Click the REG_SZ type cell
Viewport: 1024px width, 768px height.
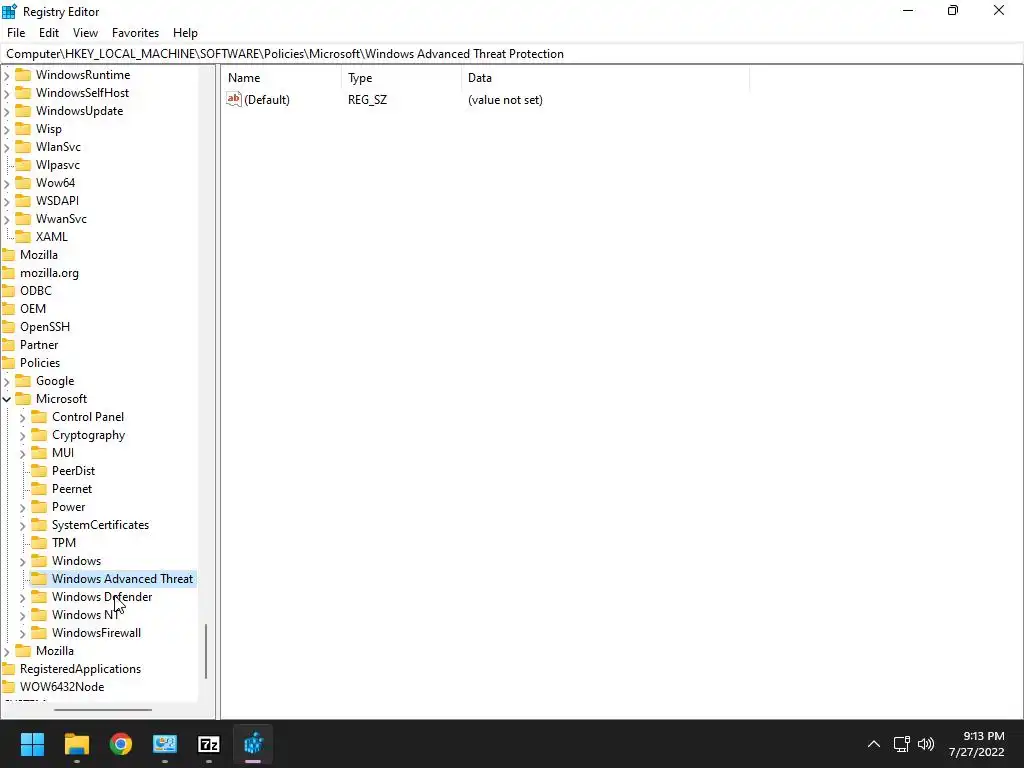coord(367,100)
